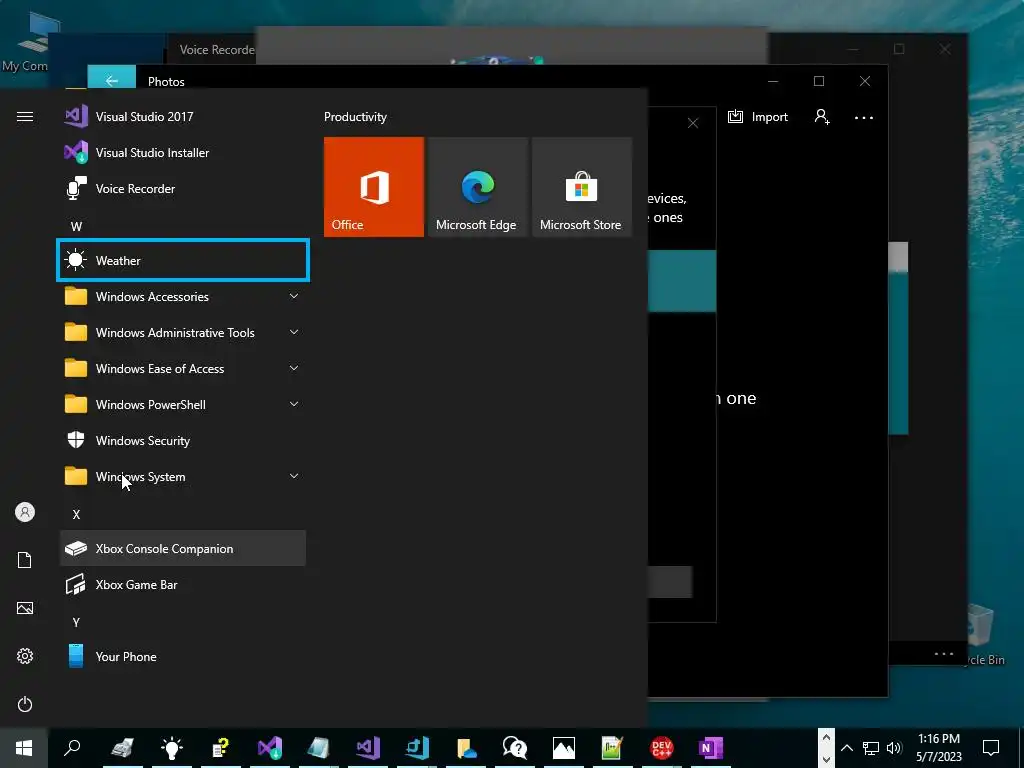Open taskbar Search magnifier
Screen dimensions: 1024x768
pos(72,748)
